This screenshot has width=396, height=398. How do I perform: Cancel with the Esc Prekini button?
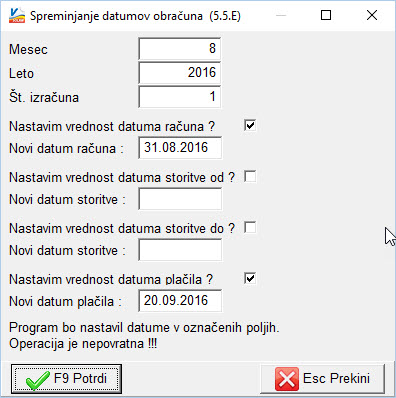(x=322, y=379)
